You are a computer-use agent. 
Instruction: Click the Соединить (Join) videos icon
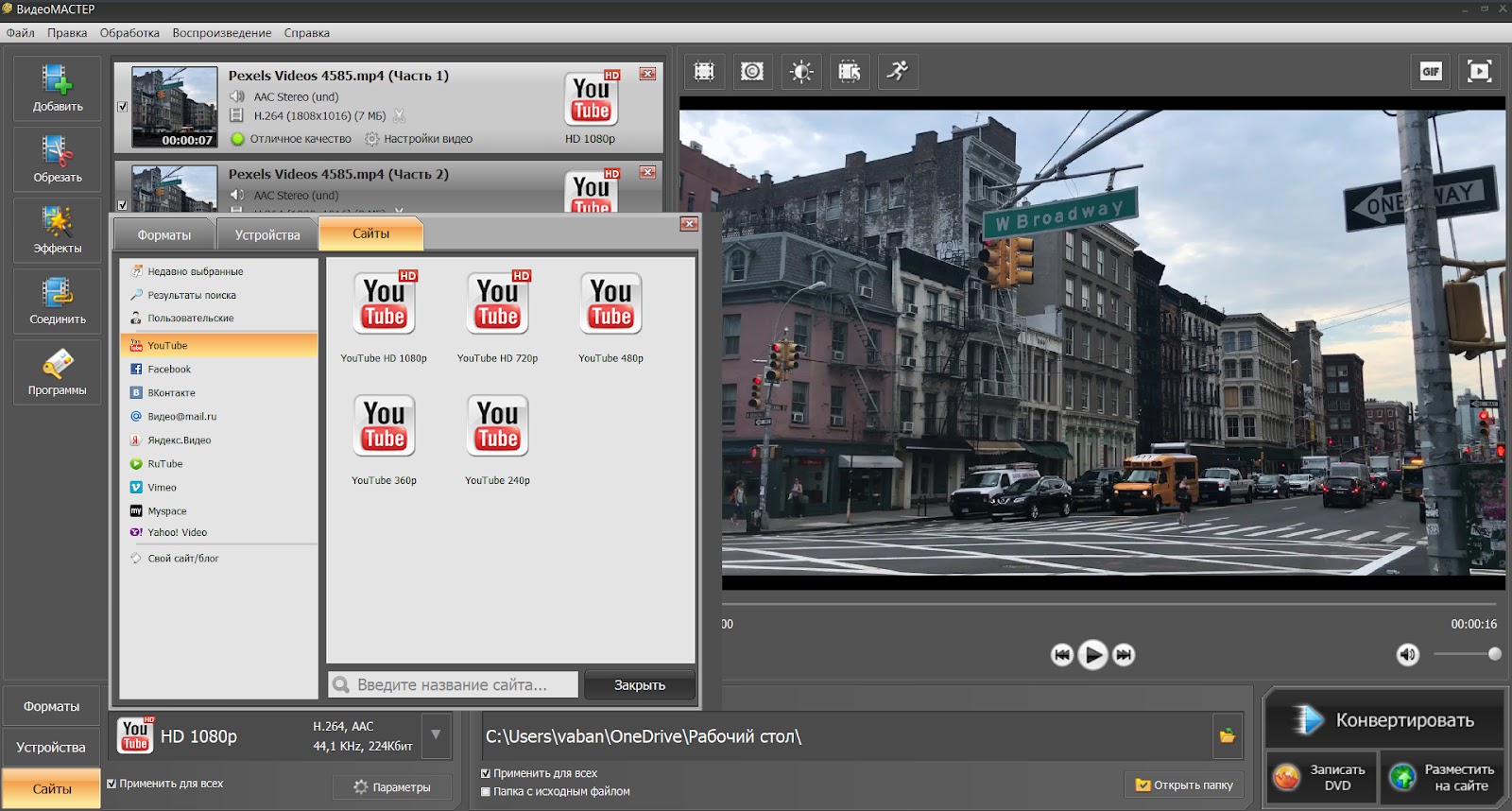57,301
